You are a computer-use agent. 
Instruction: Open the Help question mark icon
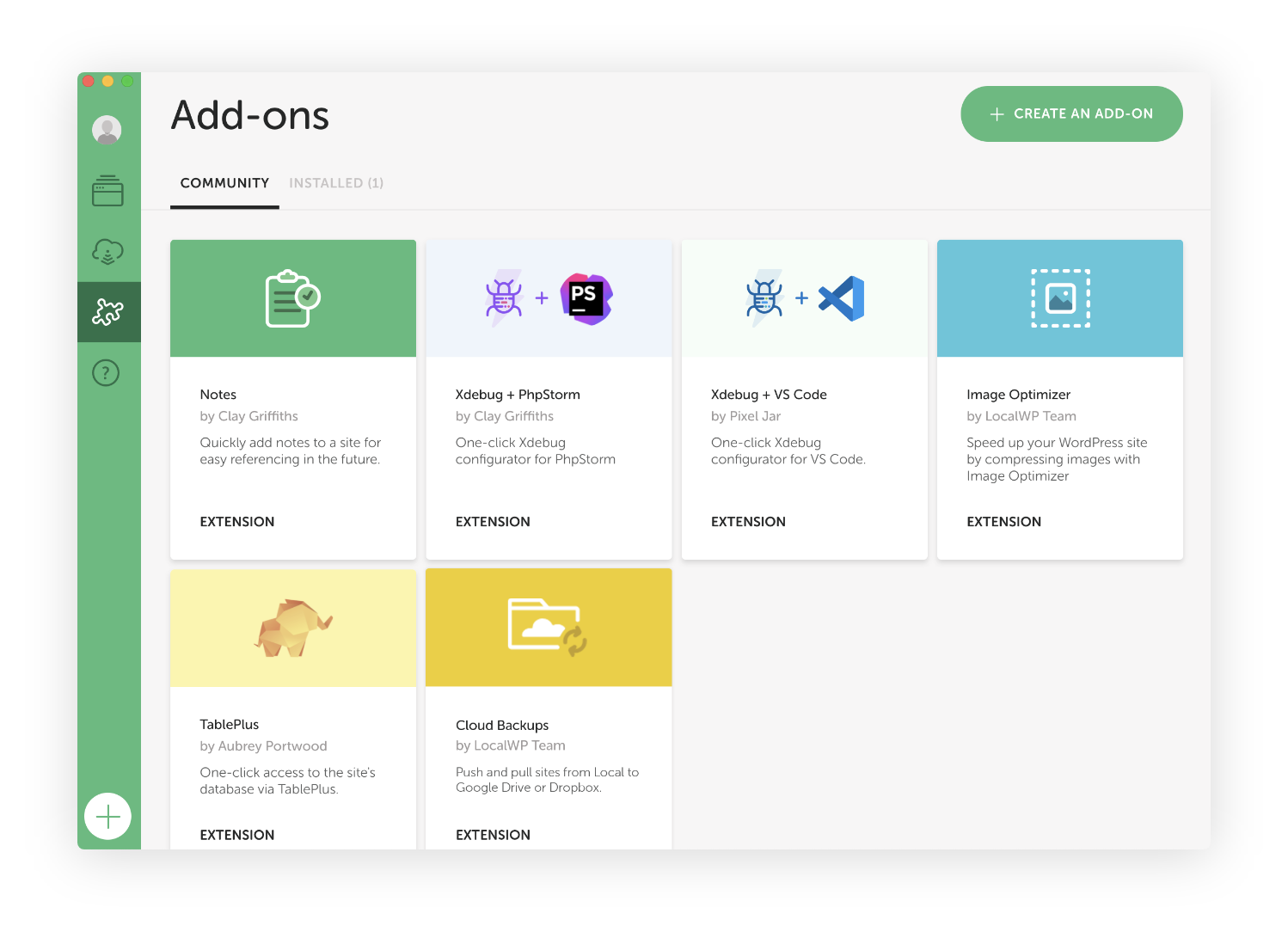click(106, 373)
